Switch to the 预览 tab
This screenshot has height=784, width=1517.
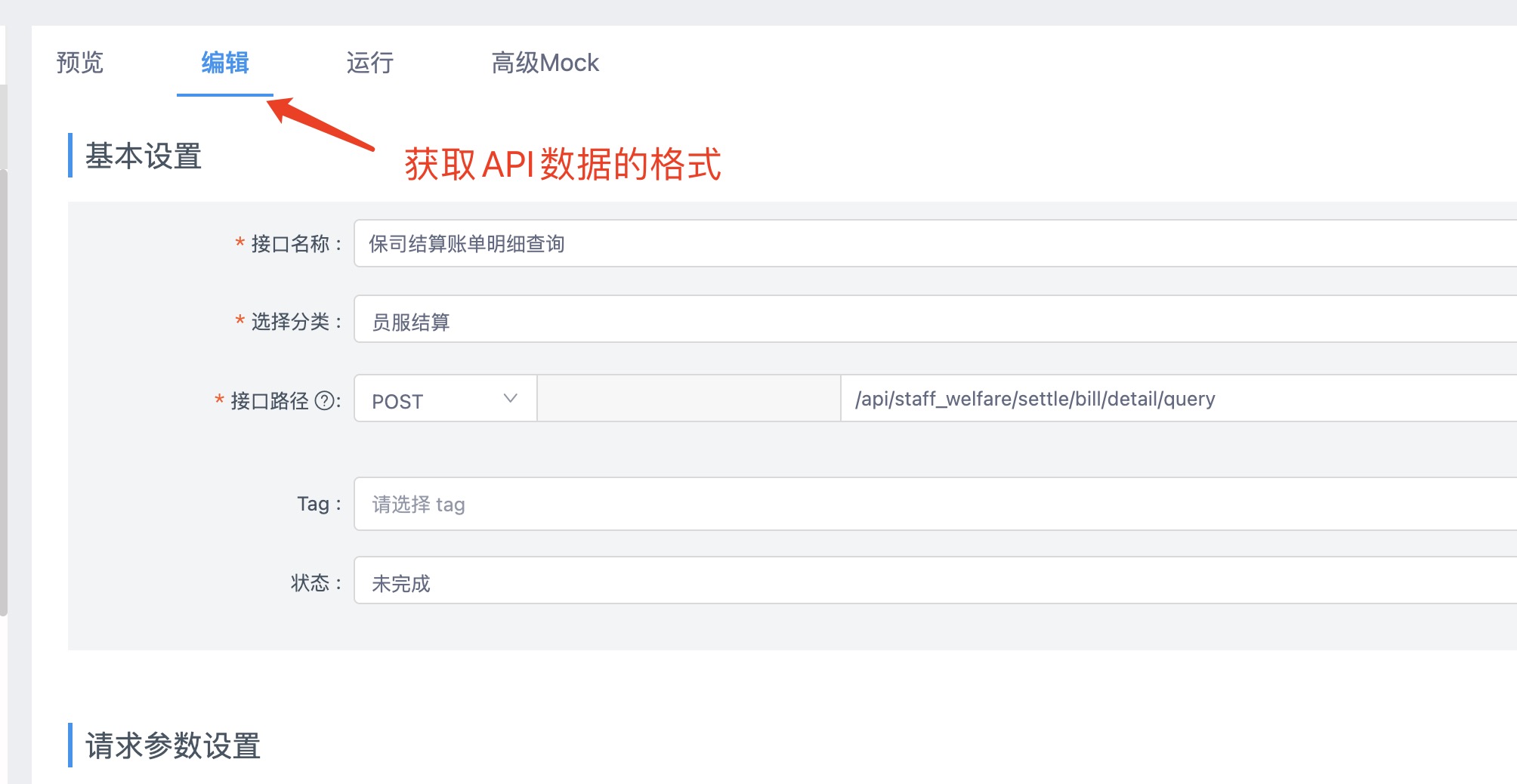click(79, 63)
